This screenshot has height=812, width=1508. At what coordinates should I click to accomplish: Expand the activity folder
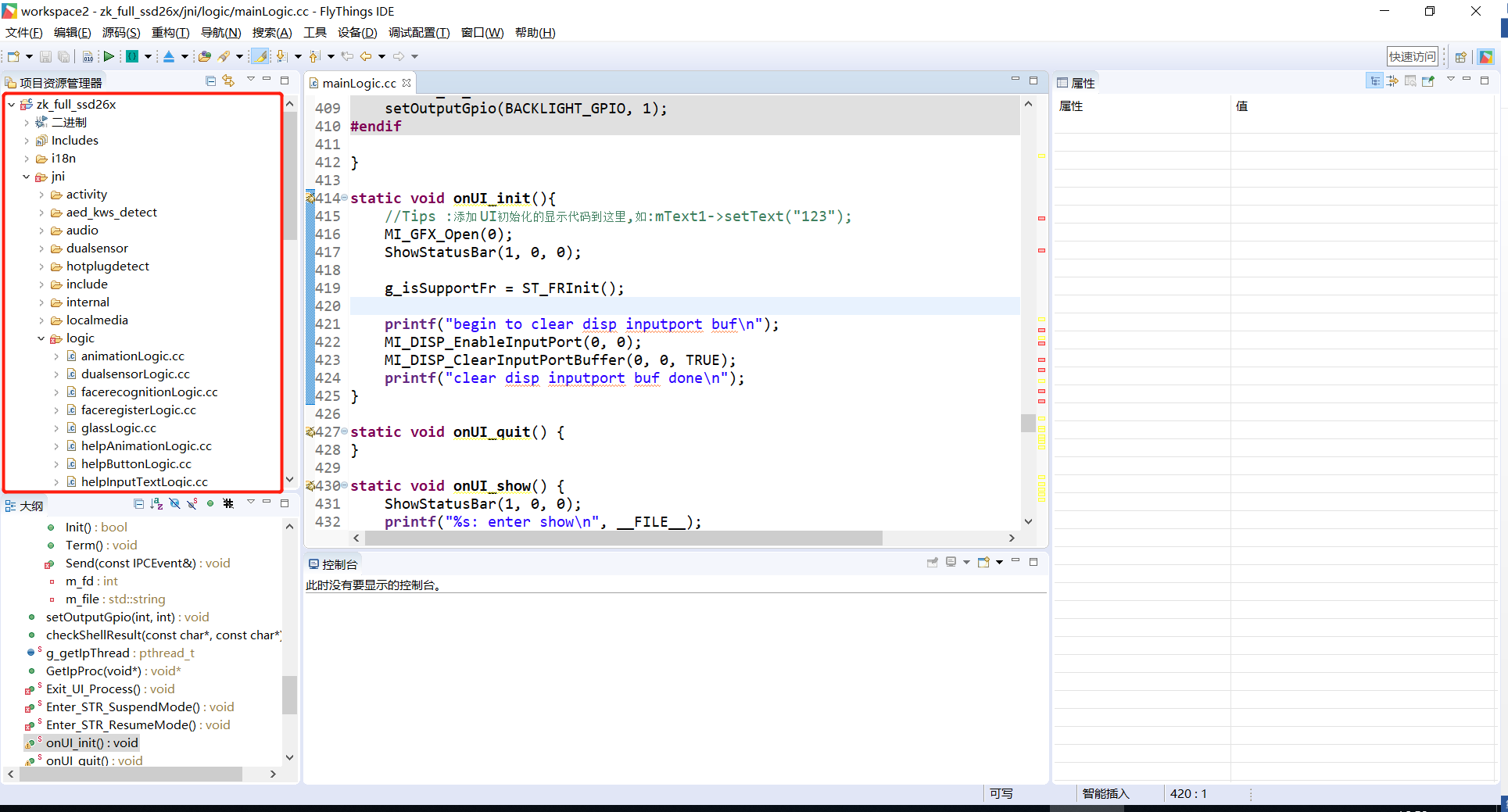tap(41, 195)
